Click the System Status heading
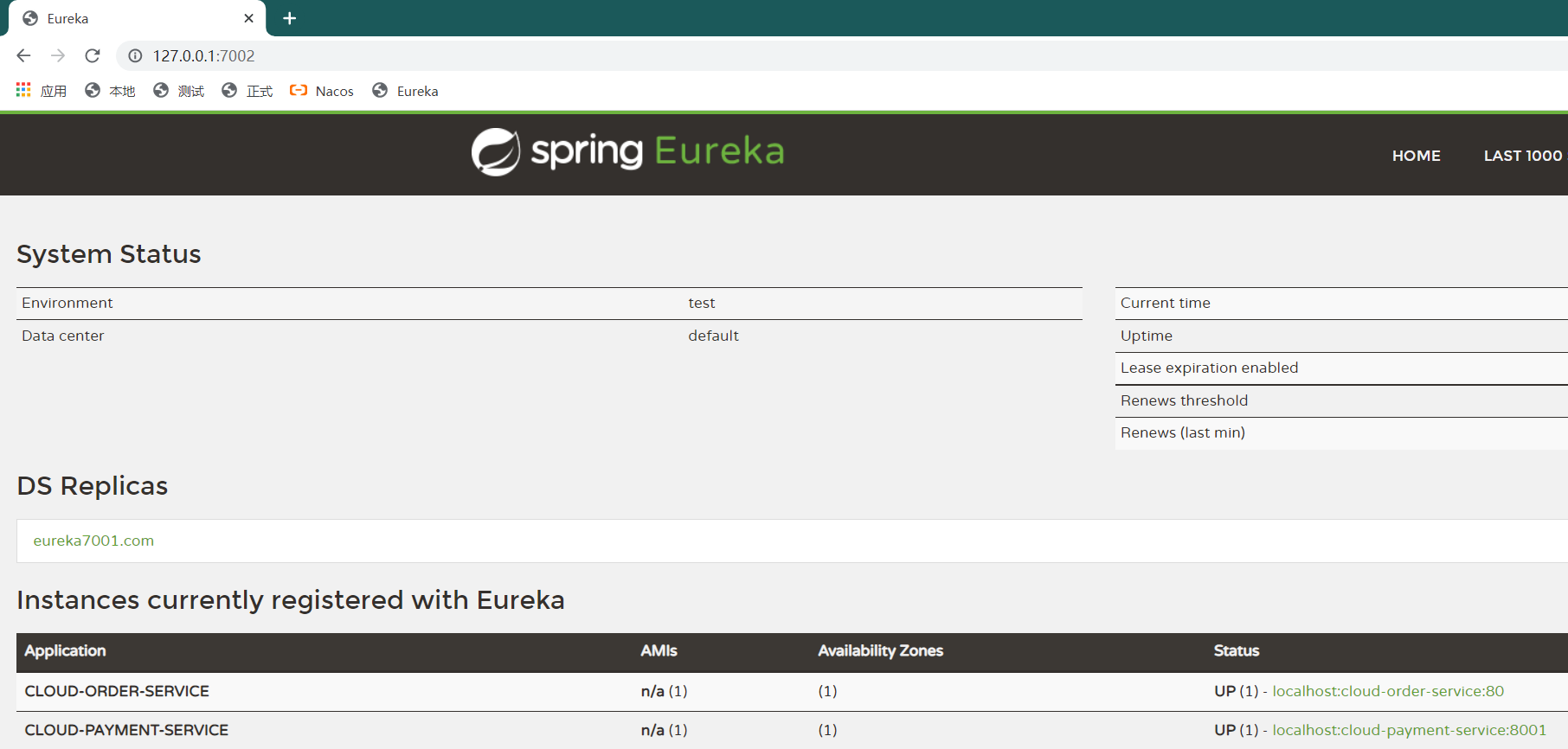Image resolution: width=1568 pixels, height=749 pixels. [x=109, y=254]
